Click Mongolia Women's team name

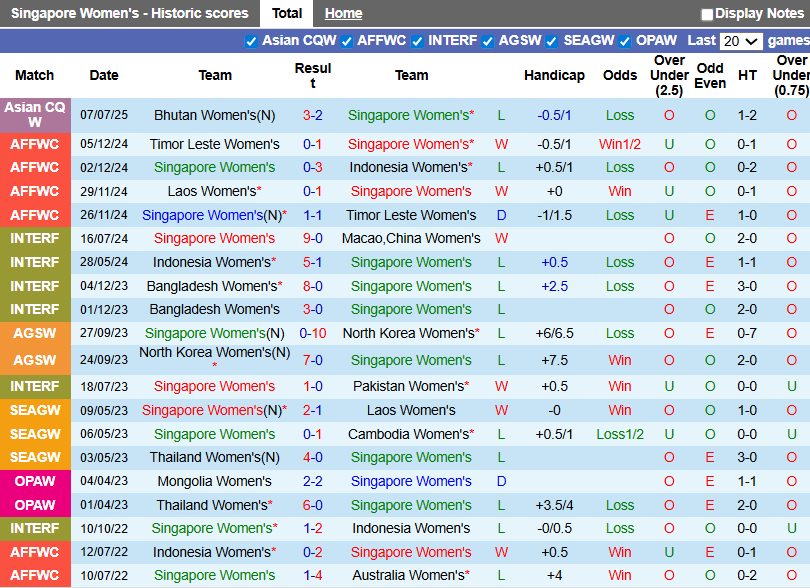click(x=214, y=481)
